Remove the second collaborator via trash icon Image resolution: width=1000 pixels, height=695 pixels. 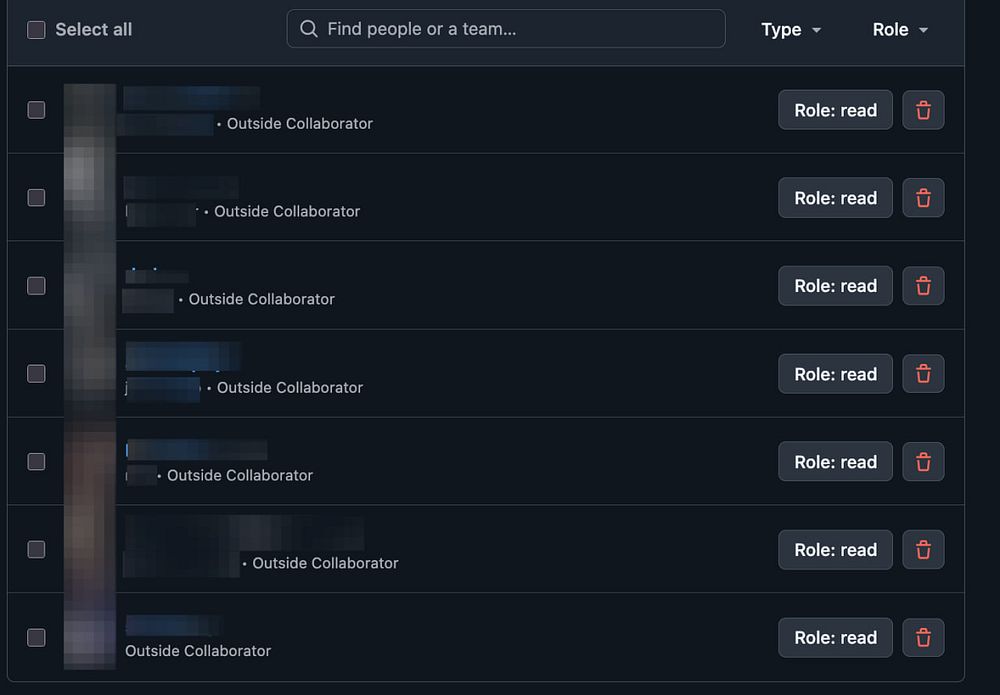point(923,198)
